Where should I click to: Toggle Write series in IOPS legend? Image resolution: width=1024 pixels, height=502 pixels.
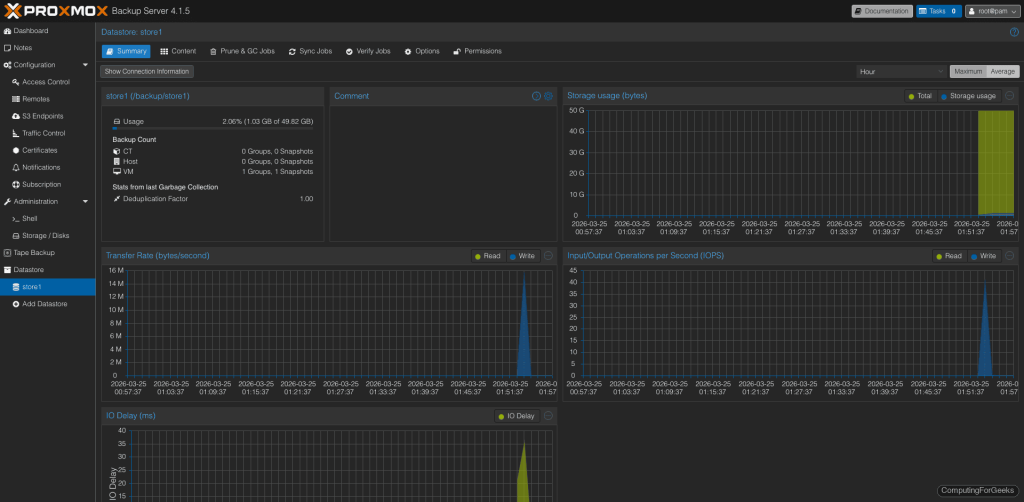click(984, 256)
